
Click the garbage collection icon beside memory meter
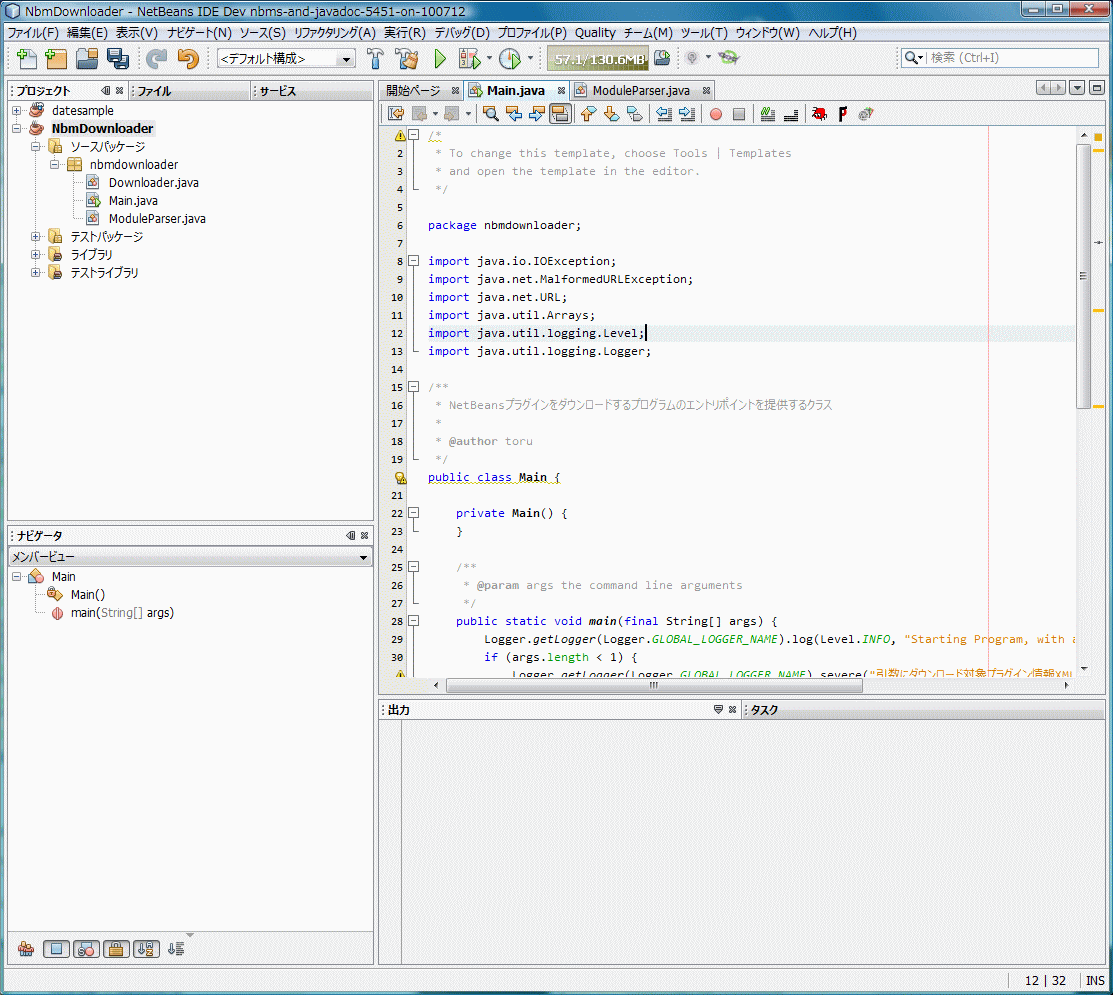(662, 58)
